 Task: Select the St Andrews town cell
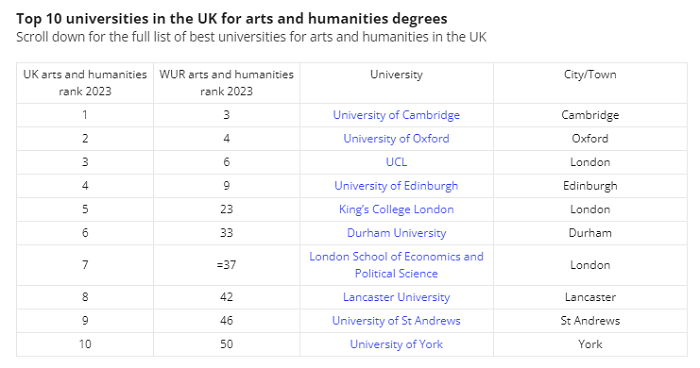coord(590,321)
